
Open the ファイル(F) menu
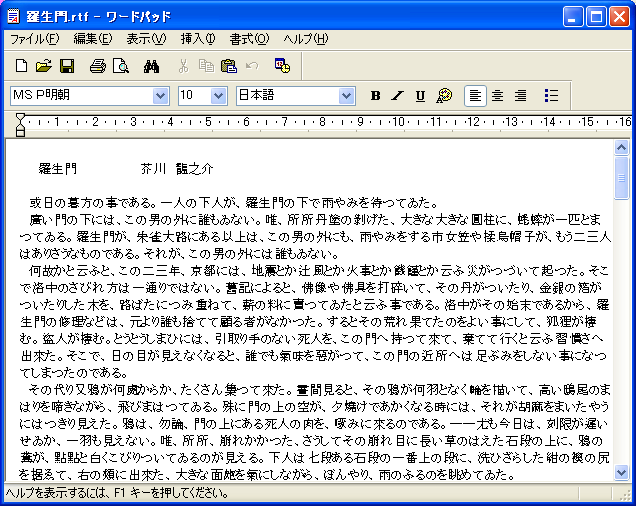pos(34,39)
